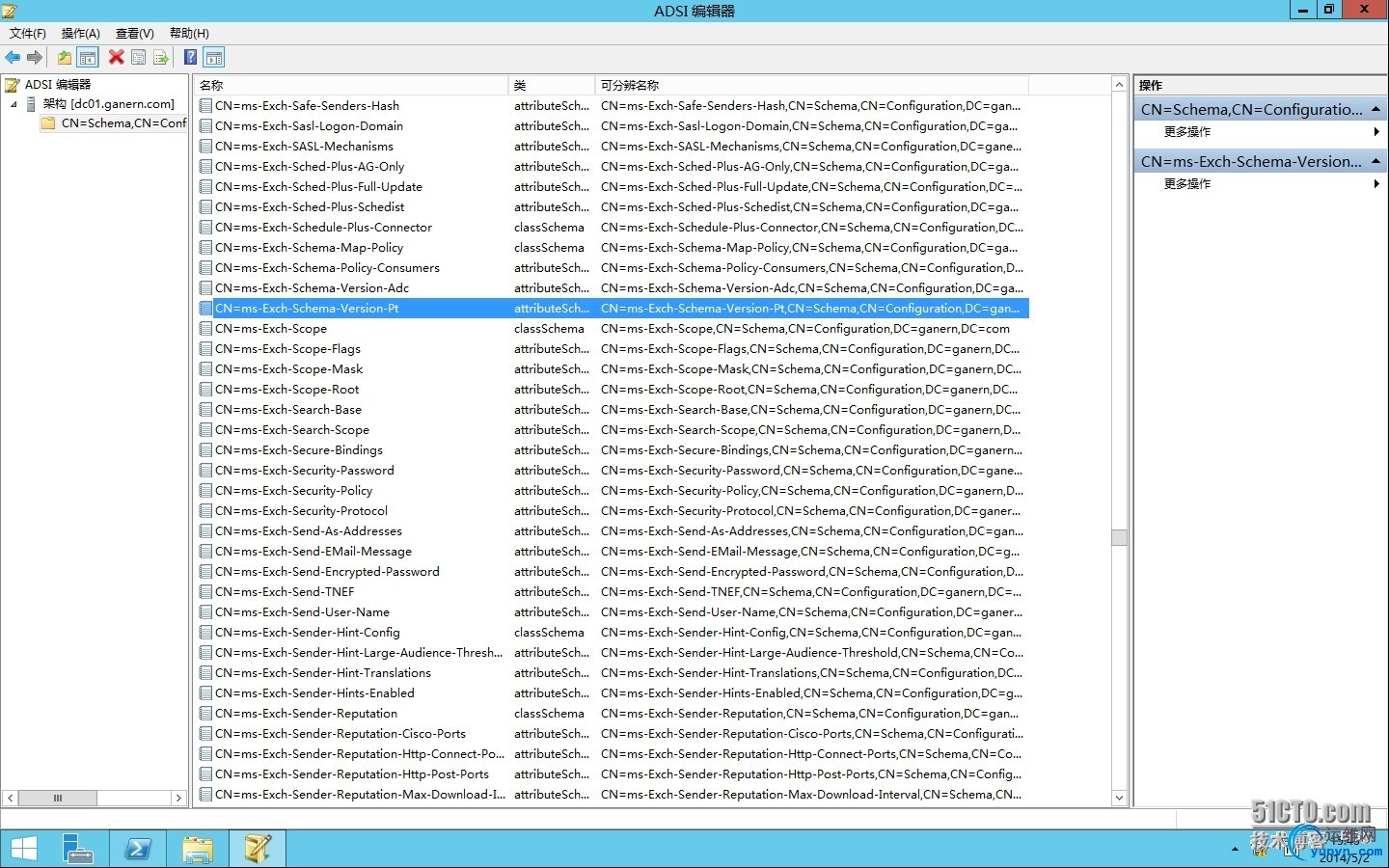Open File Explorer from the taskbar

pos(198,849)
